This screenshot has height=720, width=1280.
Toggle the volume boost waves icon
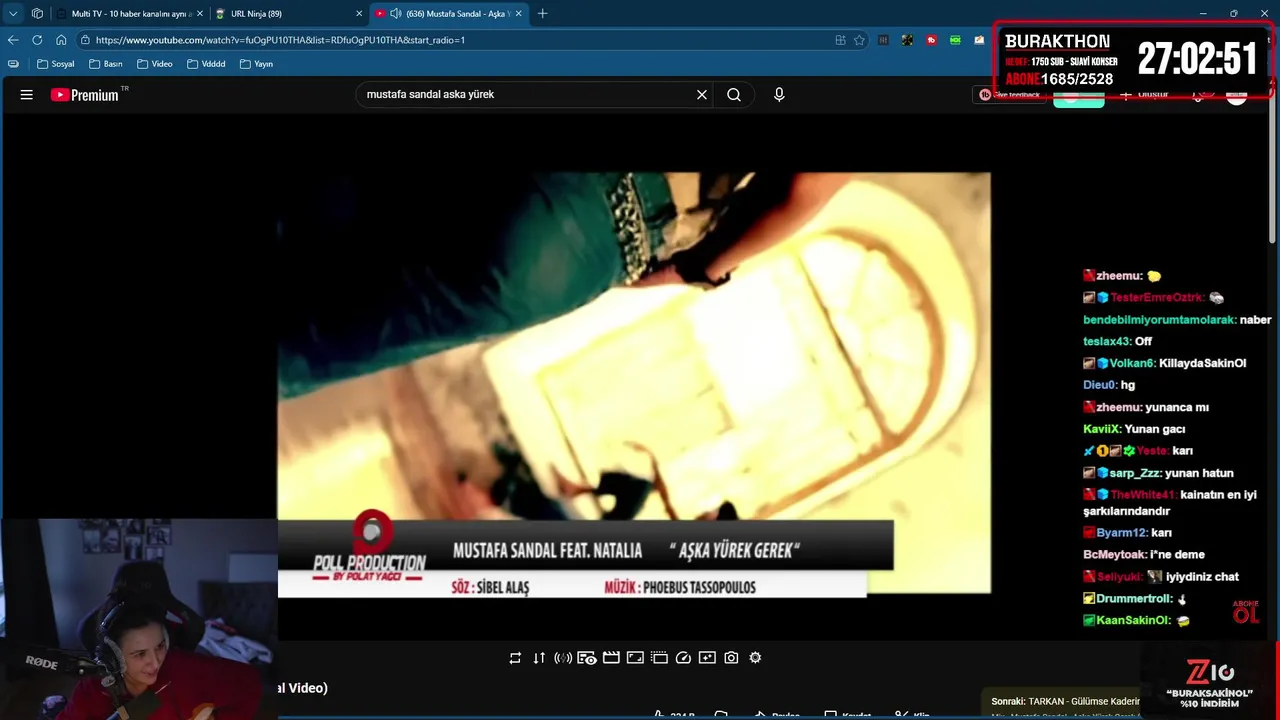[x=563, y=658]
